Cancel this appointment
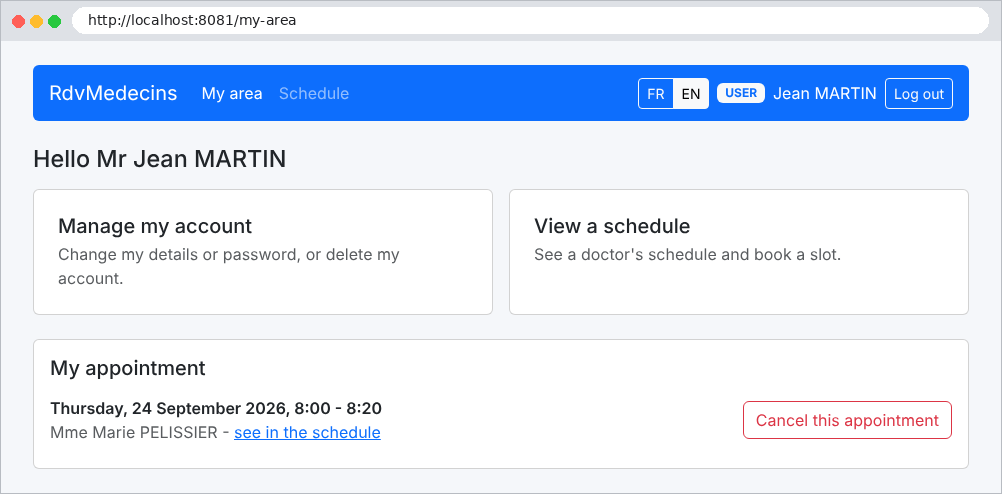 coord(847,420)
